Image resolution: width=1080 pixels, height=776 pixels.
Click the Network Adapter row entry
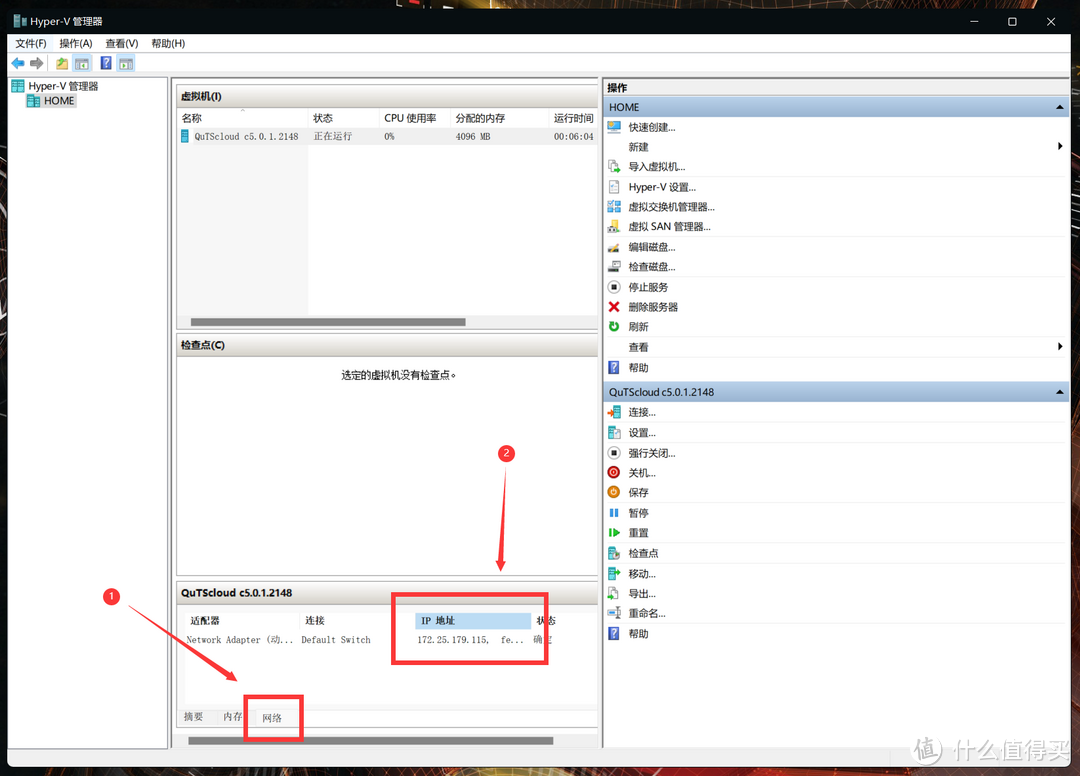(239, 640)
